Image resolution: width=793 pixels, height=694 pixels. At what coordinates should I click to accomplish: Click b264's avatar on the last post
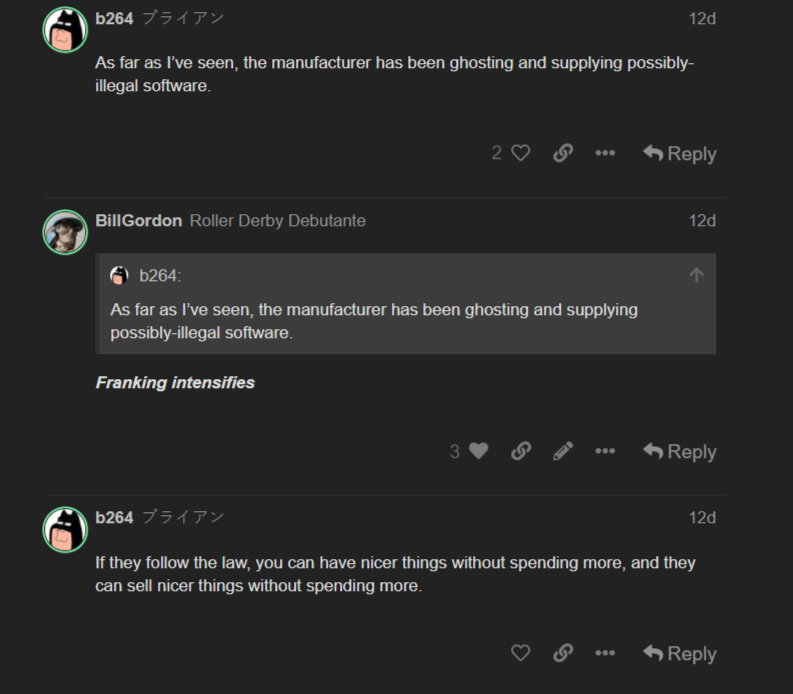point(65,529)
